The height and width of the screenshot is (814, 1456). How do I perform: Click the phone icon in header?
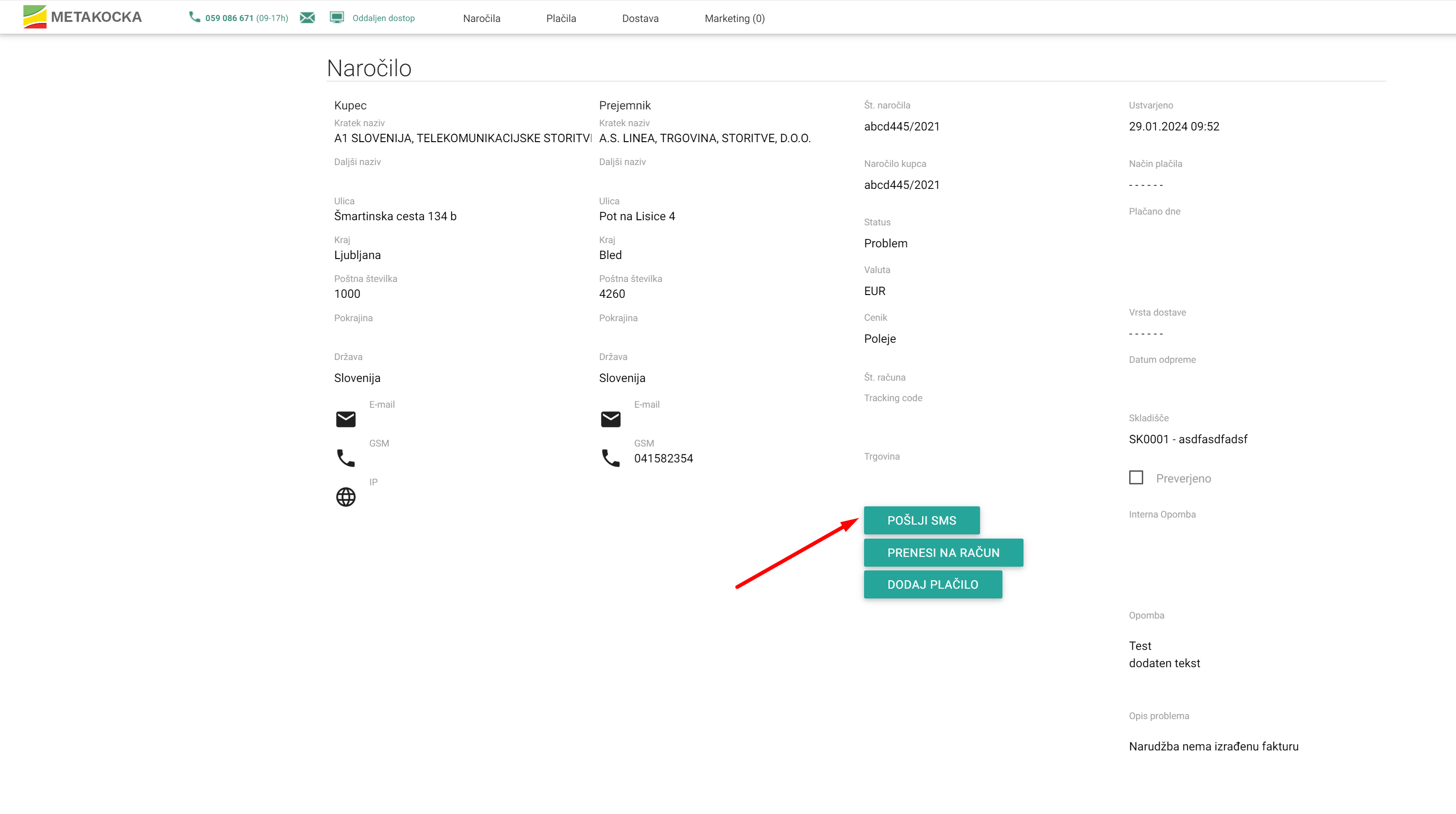pyautogui.click(x=195, y=17)
